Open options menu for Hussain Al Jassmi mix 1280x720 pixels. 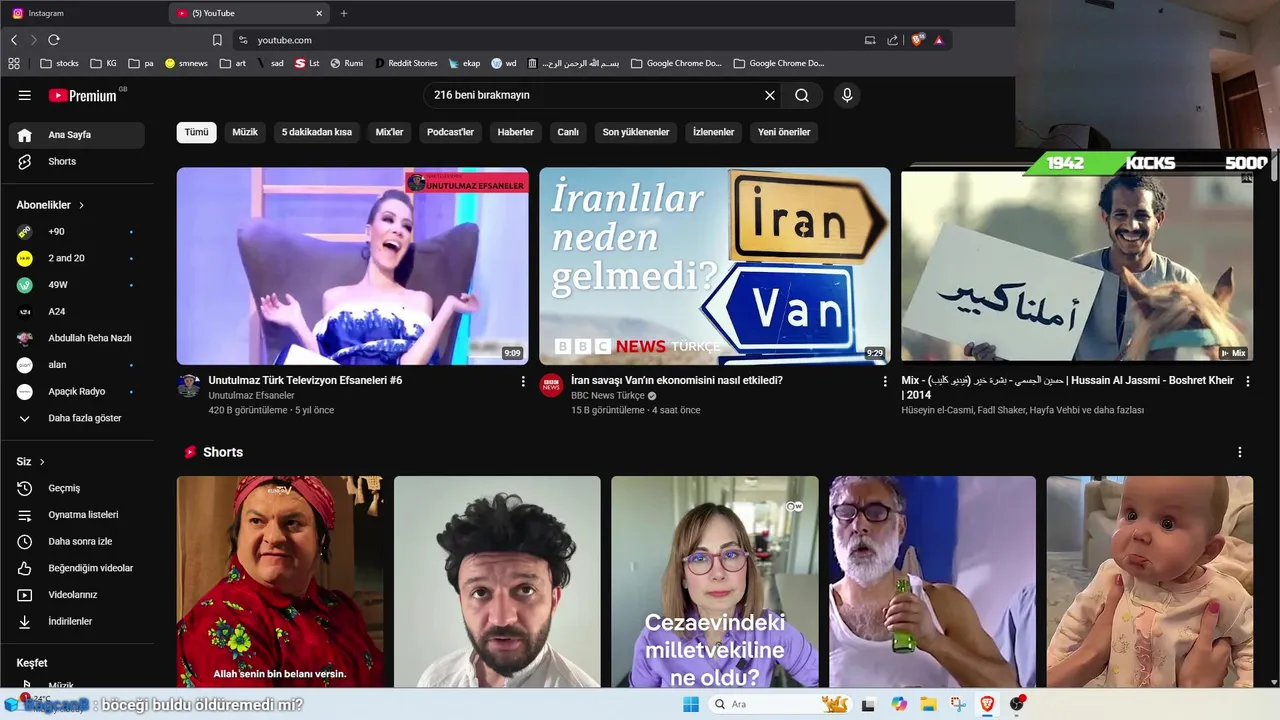coord(1247,381)
